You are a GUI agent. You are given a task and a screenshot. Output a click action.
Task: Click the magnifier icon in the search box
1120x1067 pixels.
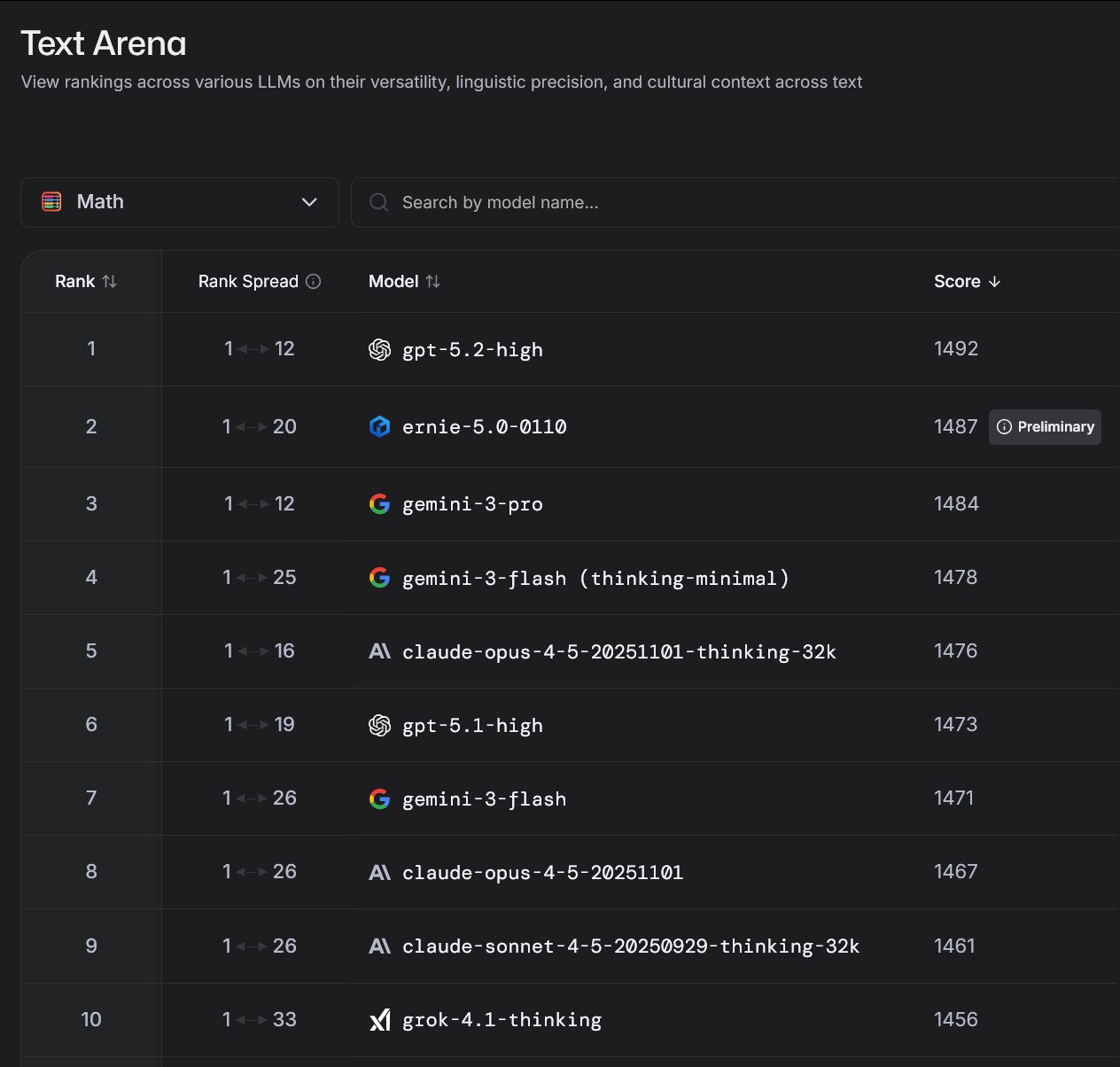tap(378, 202)
